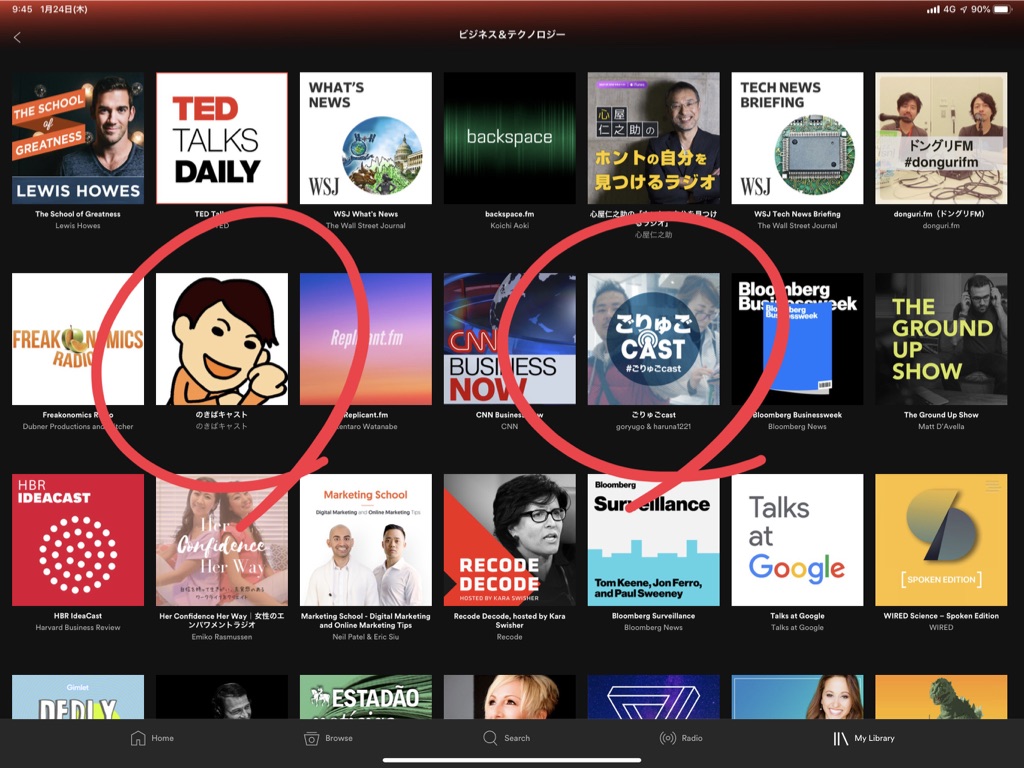Tap the My Library shelf icon
The image size is (1024, 768).
click(840, 738)
